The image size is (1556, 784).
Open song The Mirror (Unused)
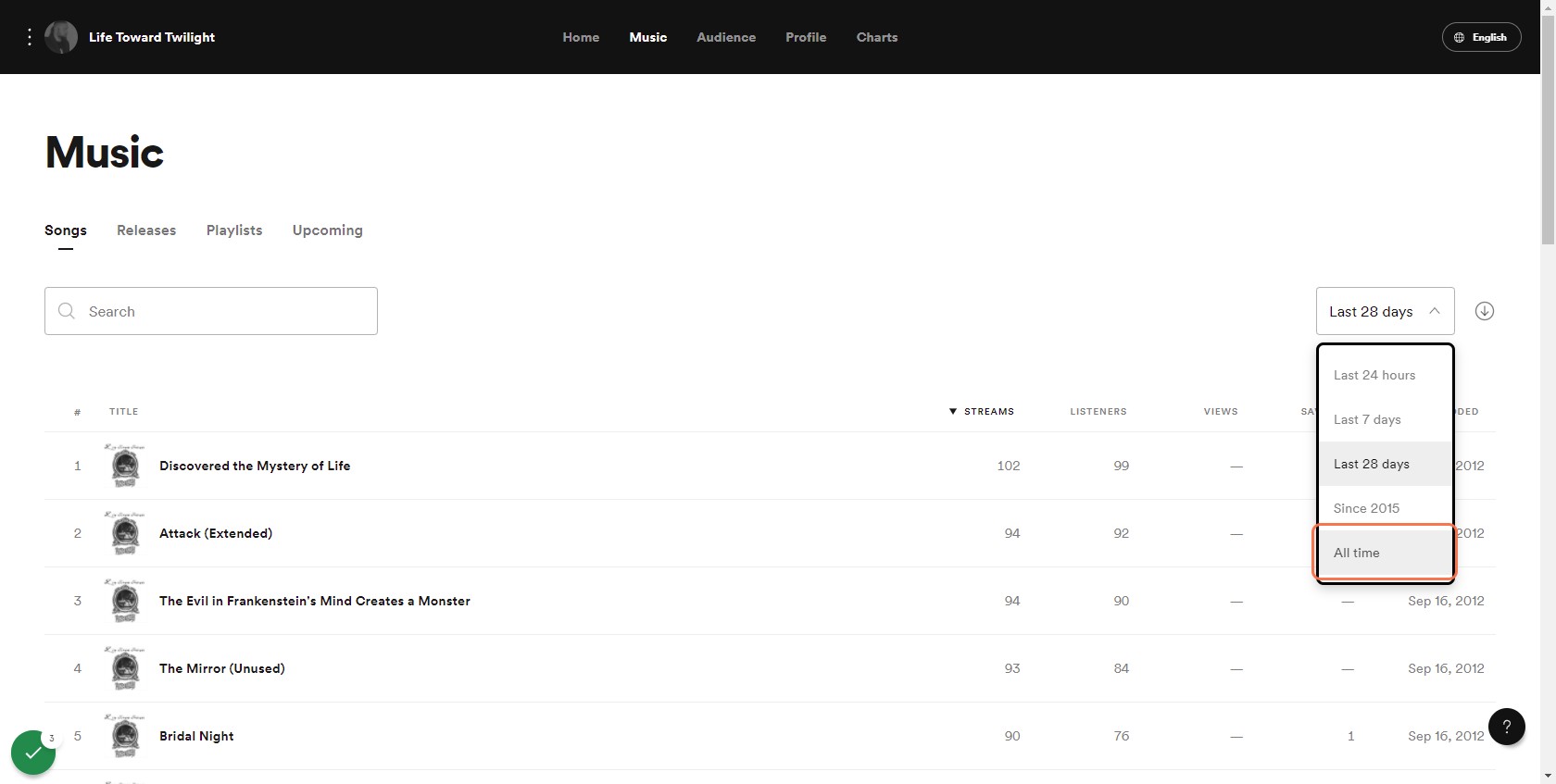pos(222,668)
